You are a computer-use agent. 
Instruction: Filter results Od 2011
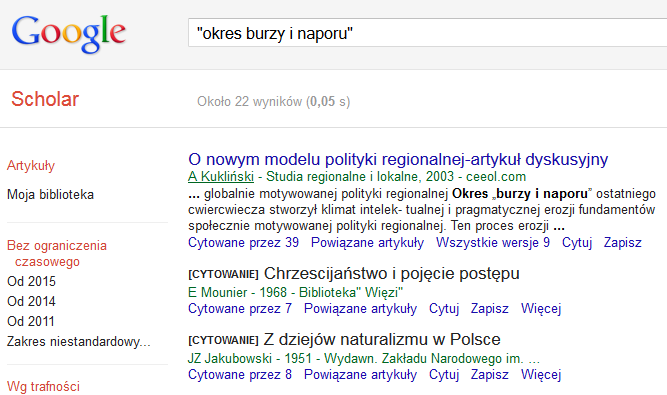click(x=31, y=321)
